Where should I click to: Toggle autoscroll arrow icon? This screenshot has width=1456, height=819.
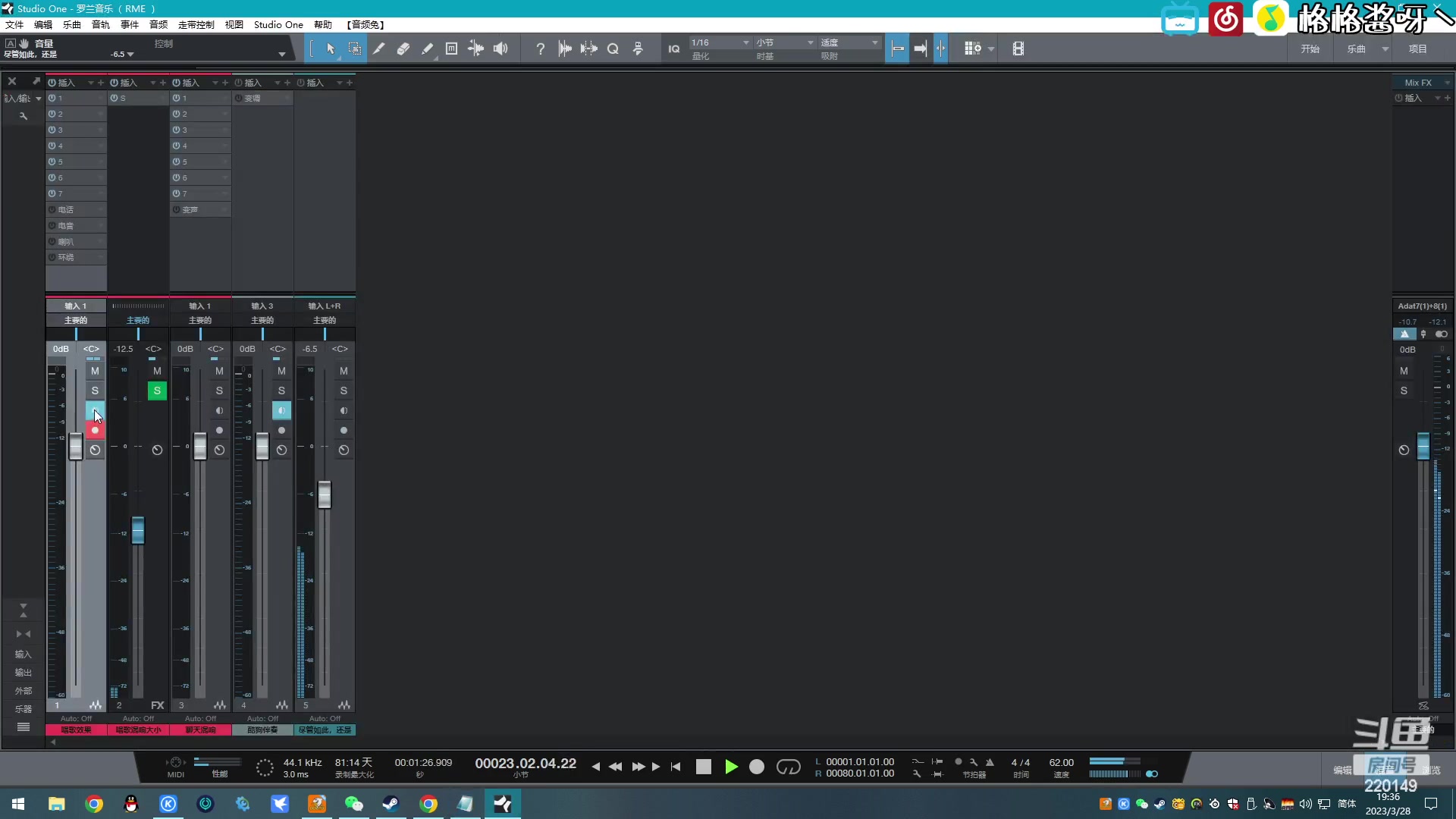[x=920, y=49]
